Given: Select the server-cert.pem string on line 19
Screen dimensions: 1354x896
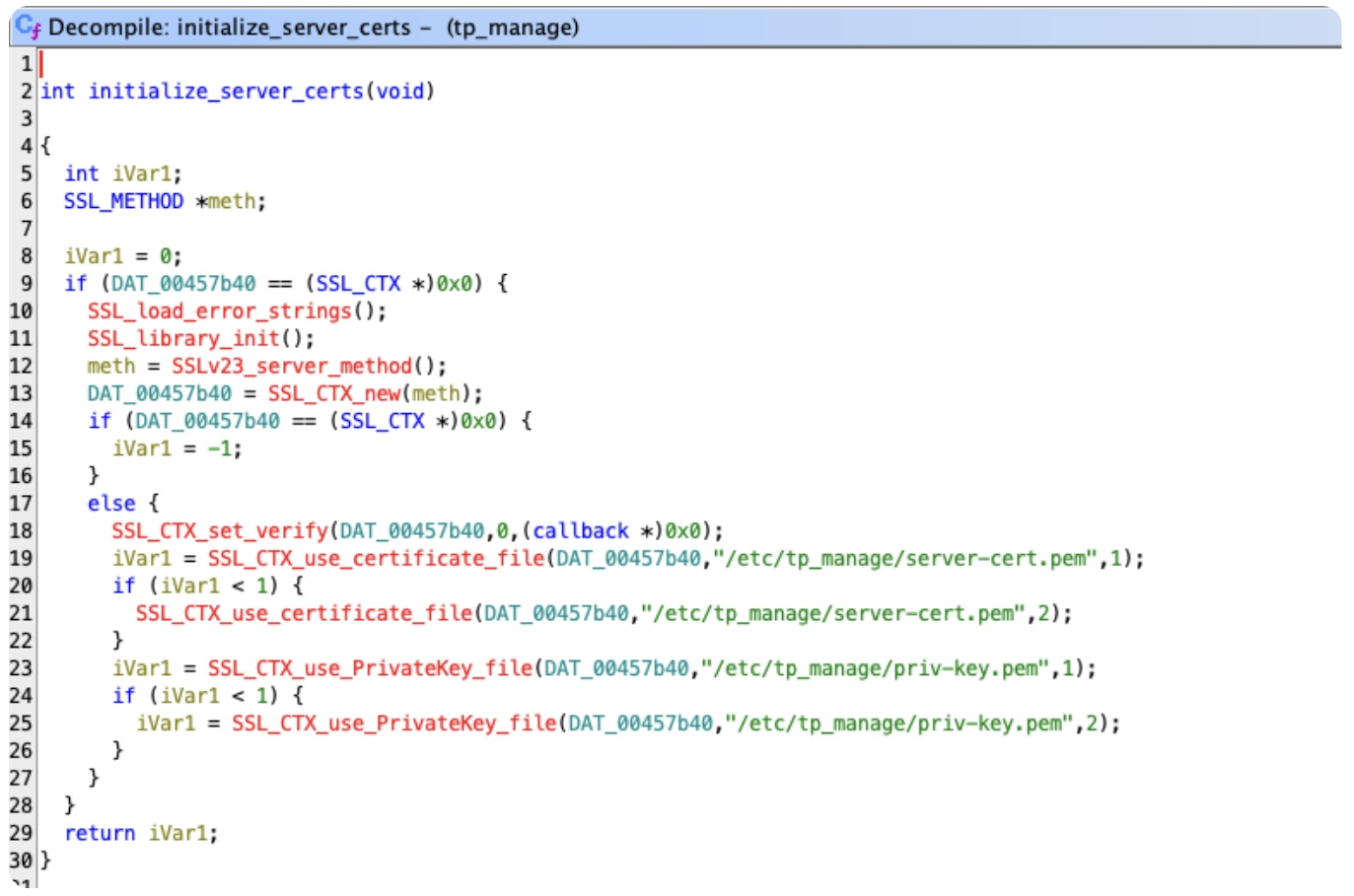Looking at the screenshot, I should pyautogui.click(x=905, y=559).
